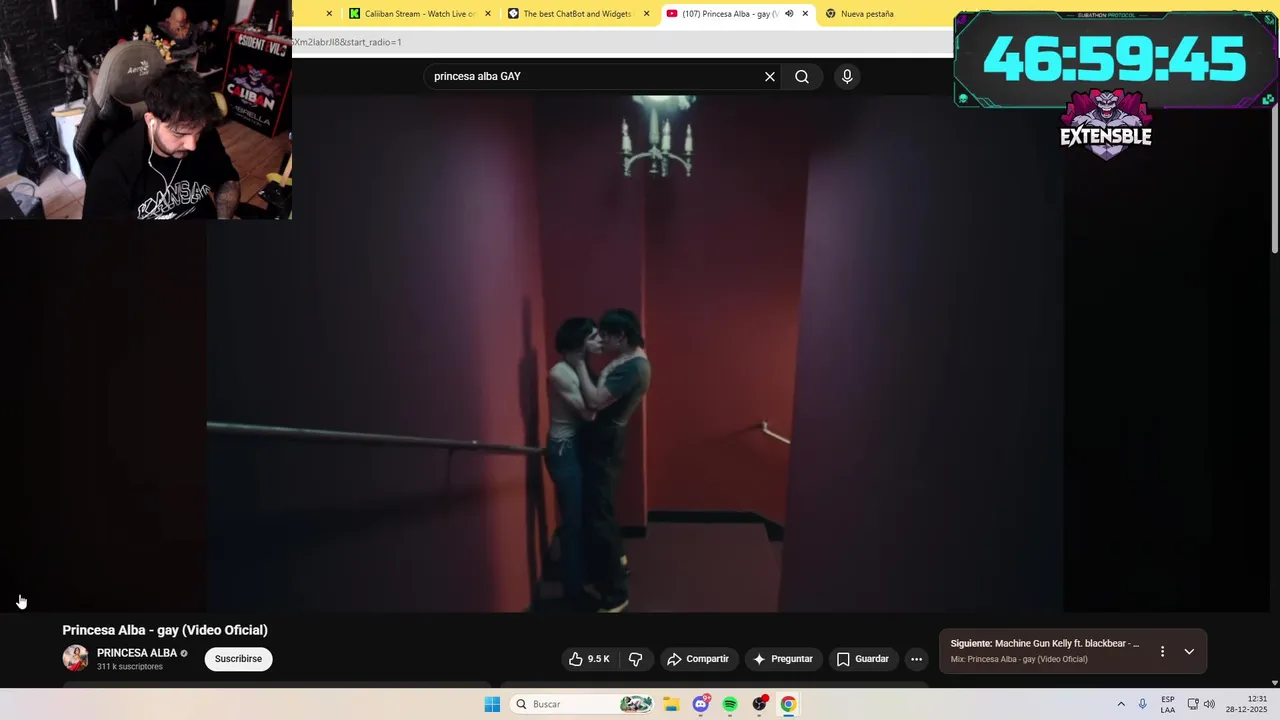This screenshot has width=1280, height=720.
Task: Open Discord from the taskbar
Action: 701,704
